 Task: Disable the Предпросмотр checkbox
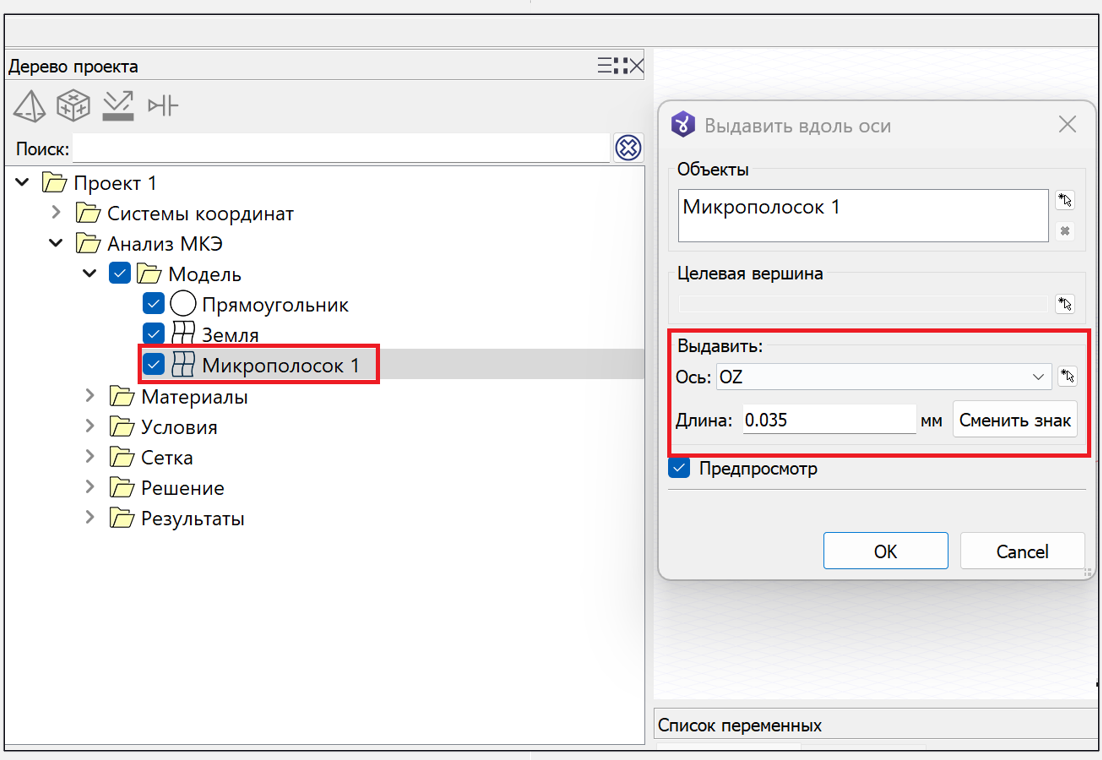click(680, 468)
